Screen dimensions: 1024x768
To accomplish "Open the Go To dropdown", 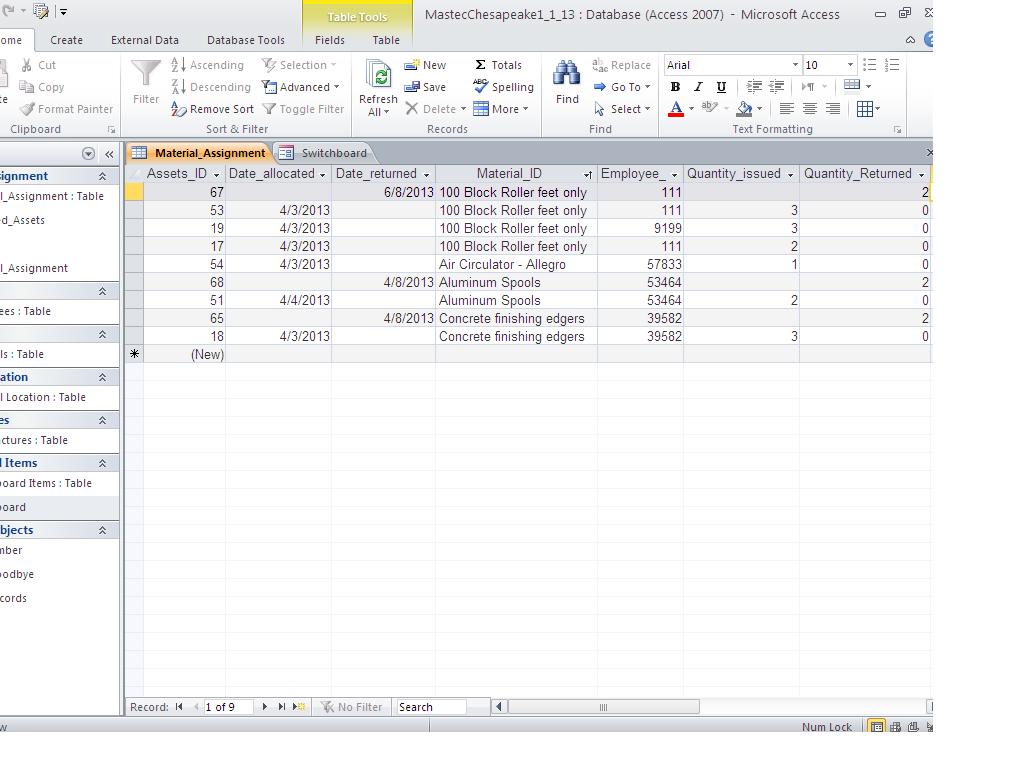I will [622, 87].
